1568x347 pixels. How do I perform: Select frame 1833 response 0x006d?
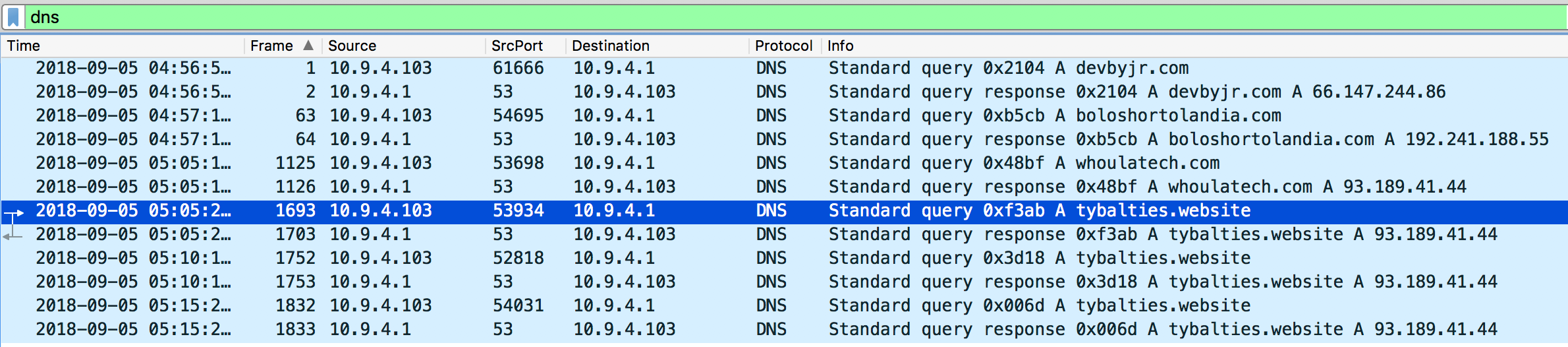784,329
